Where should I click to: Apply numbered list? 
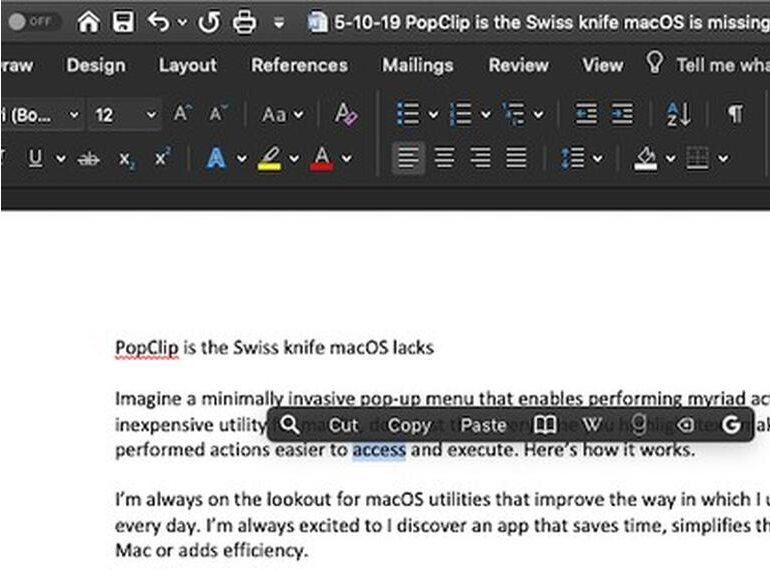click(x=461, y=114)
